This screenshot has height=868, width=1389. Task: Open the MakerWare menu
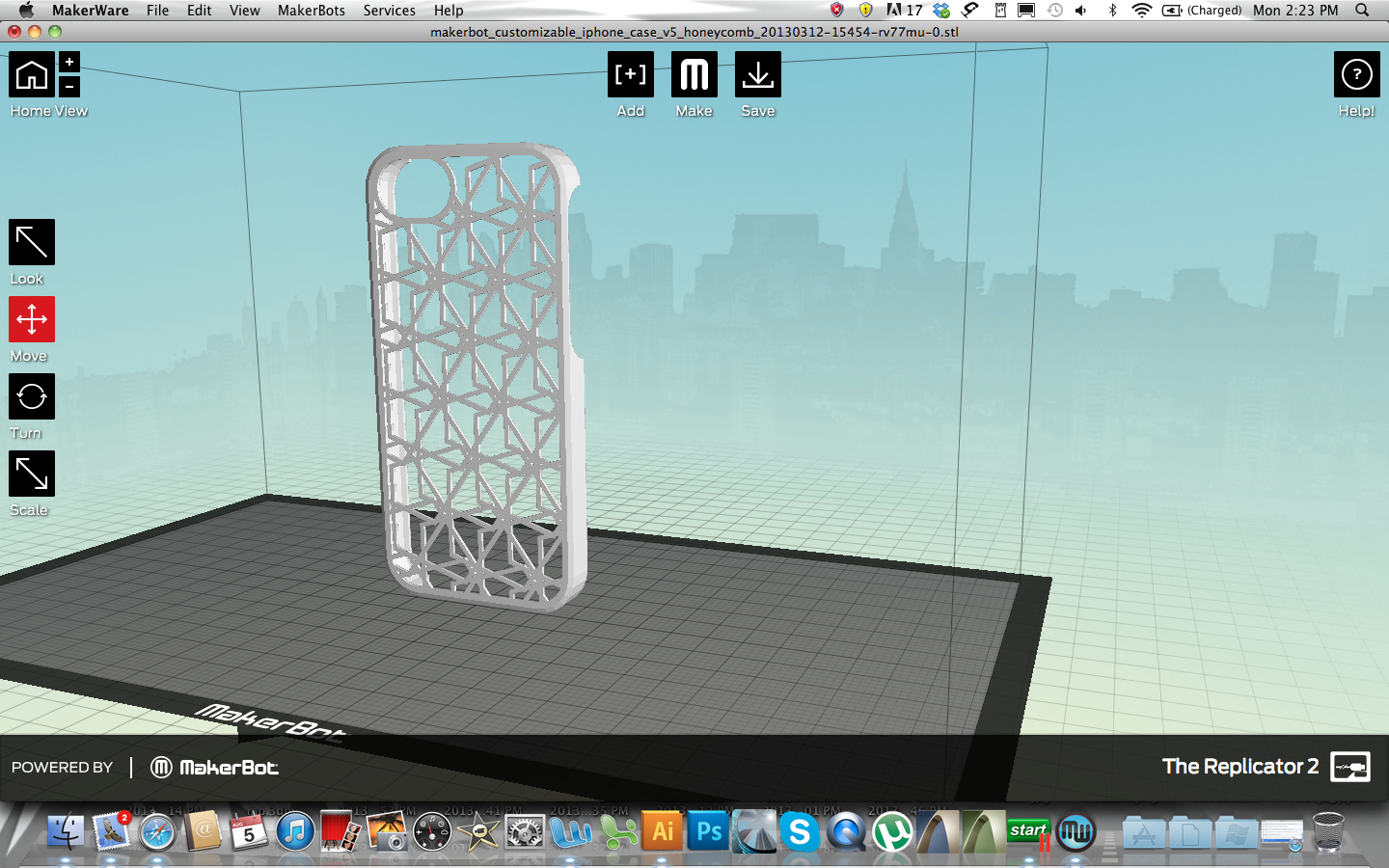[x=91, y=11]
